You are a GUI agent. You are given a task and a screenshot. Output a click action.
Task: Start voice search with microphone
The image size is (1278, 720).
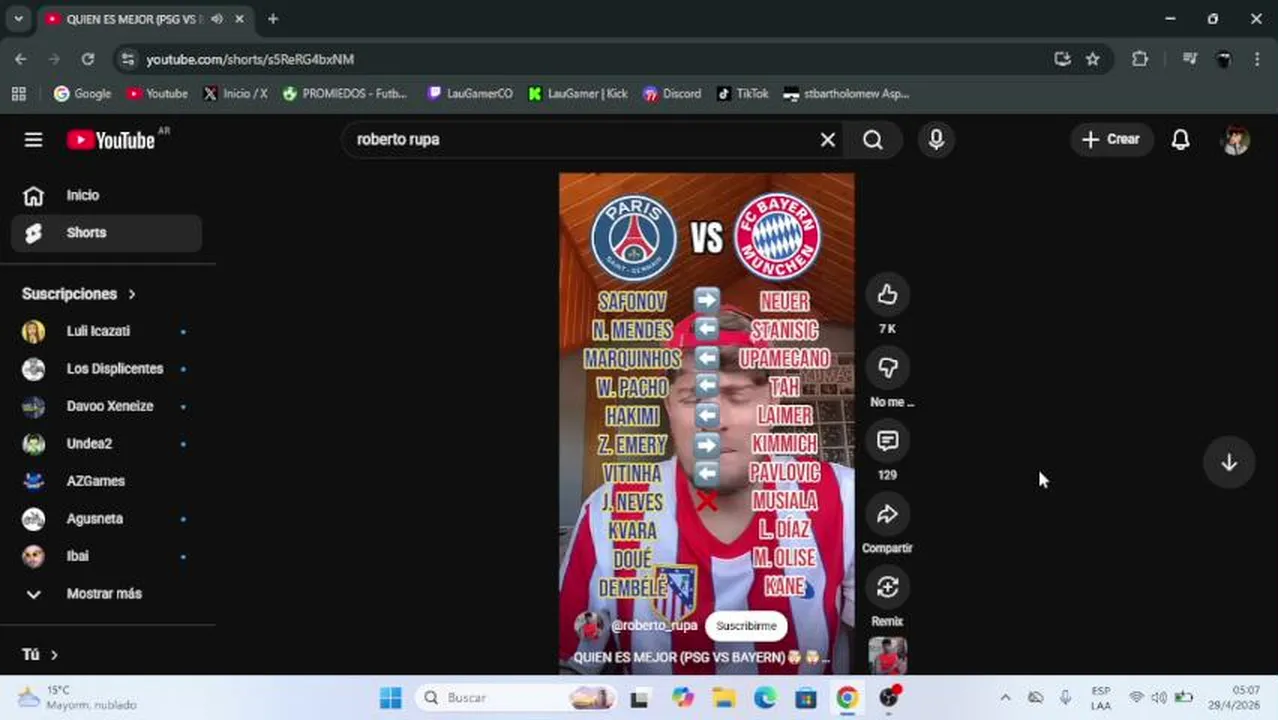click(x=936, y=140)
